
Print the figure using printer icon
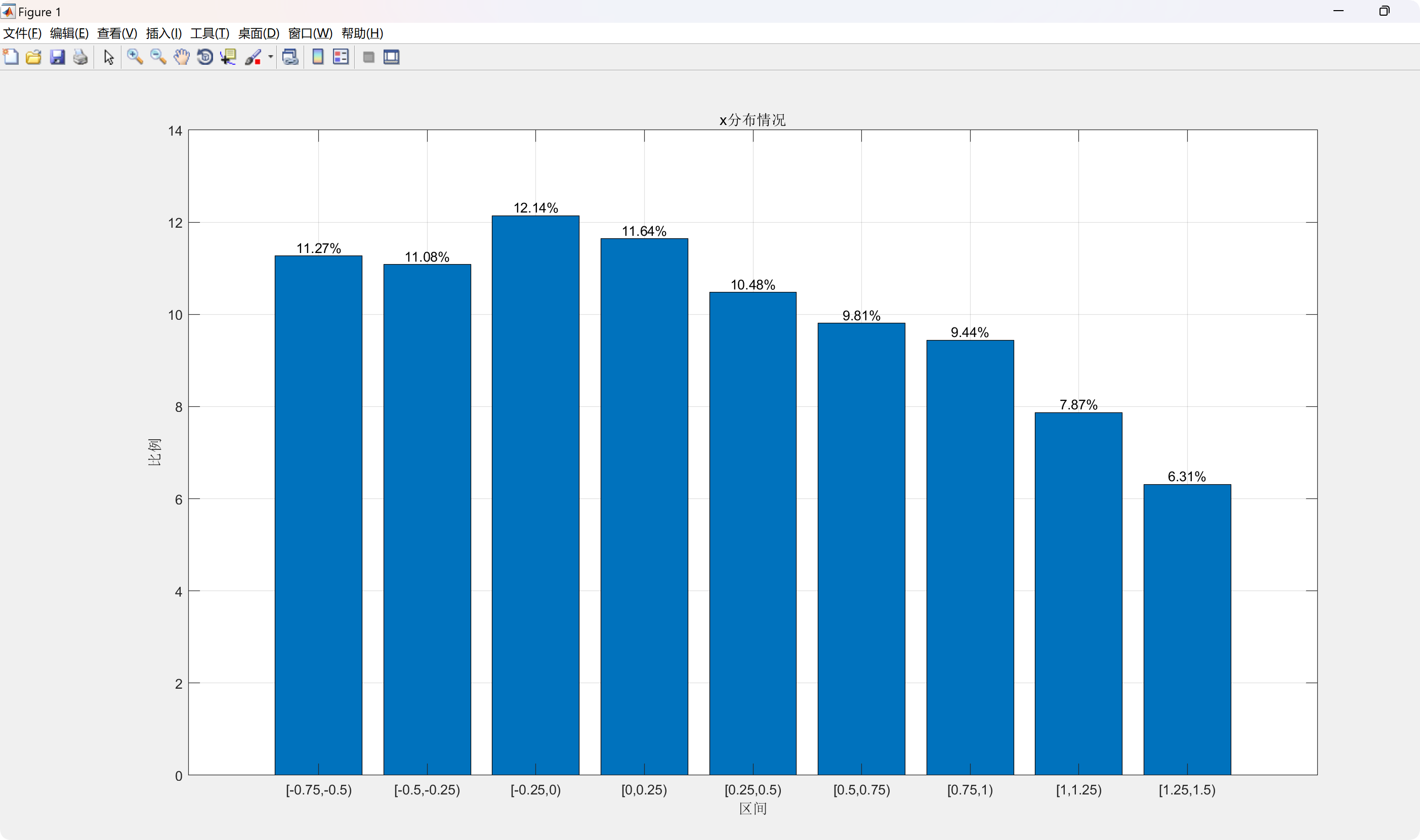point(80,57)
